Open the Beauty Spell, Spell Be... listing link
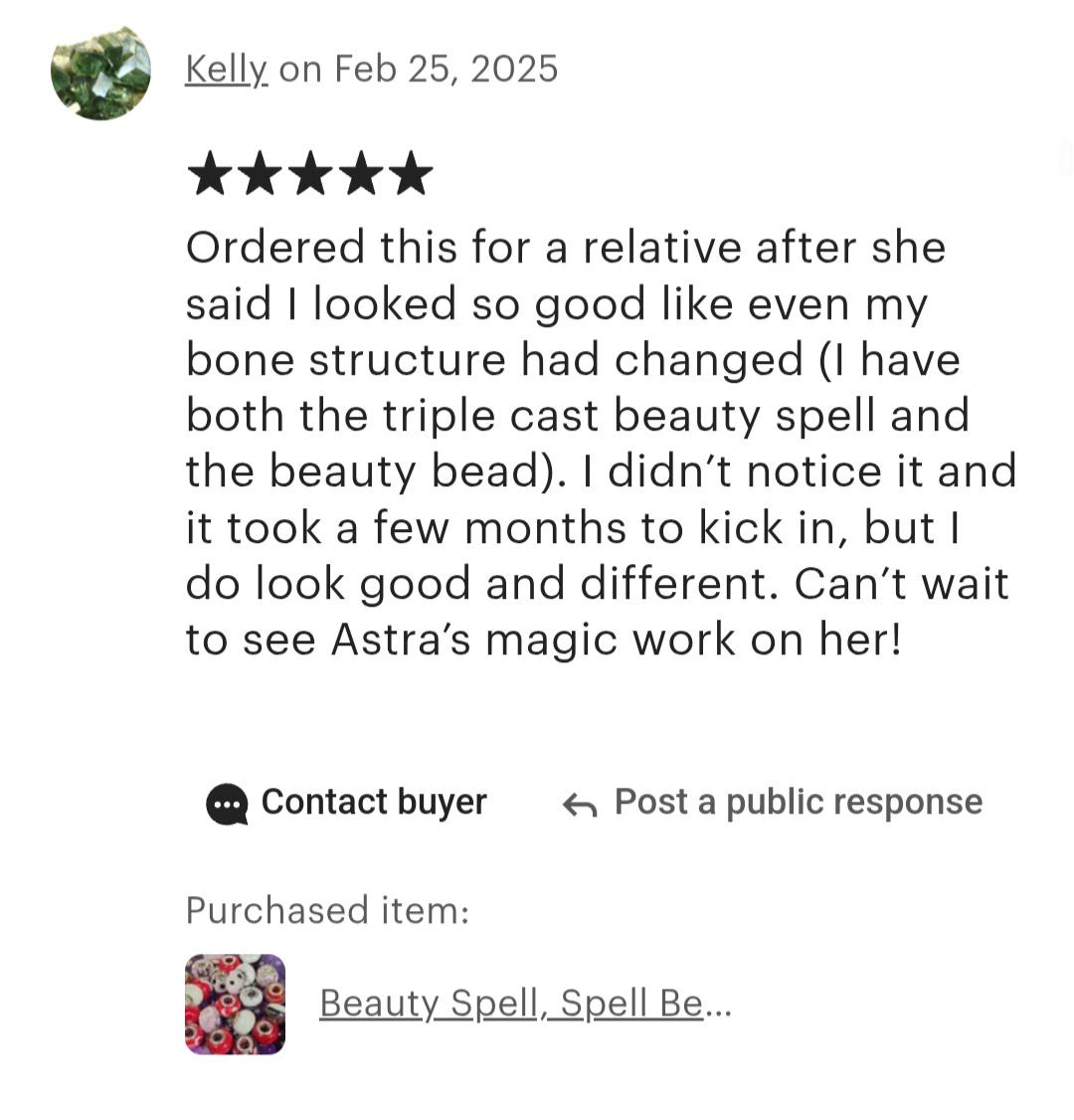1074x1120 pixels. click(511, 1003)
